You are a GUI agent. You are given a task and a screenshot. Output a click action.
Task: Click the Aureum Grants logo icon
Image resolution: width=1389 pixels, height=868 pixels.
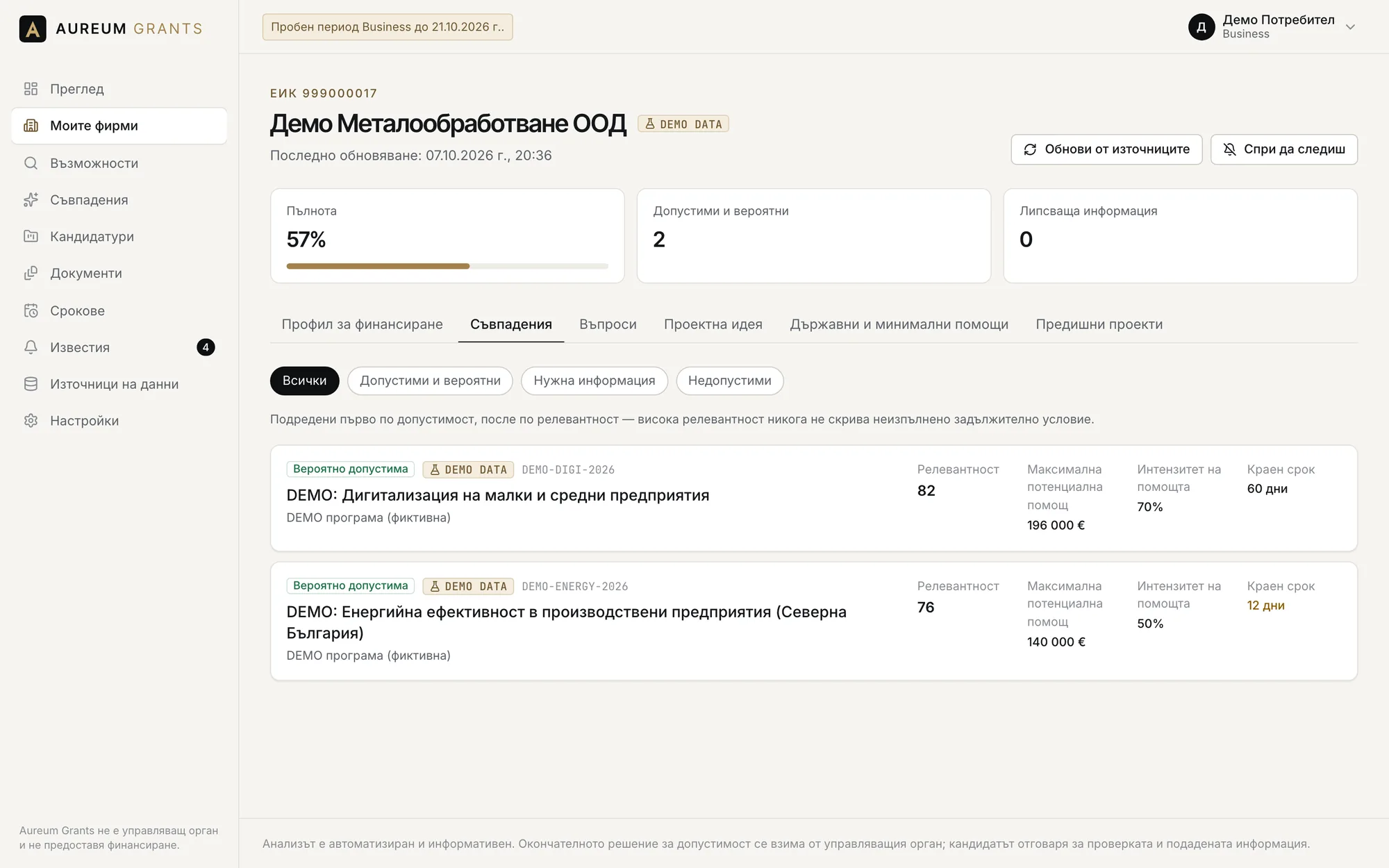(x=33, y=28)
